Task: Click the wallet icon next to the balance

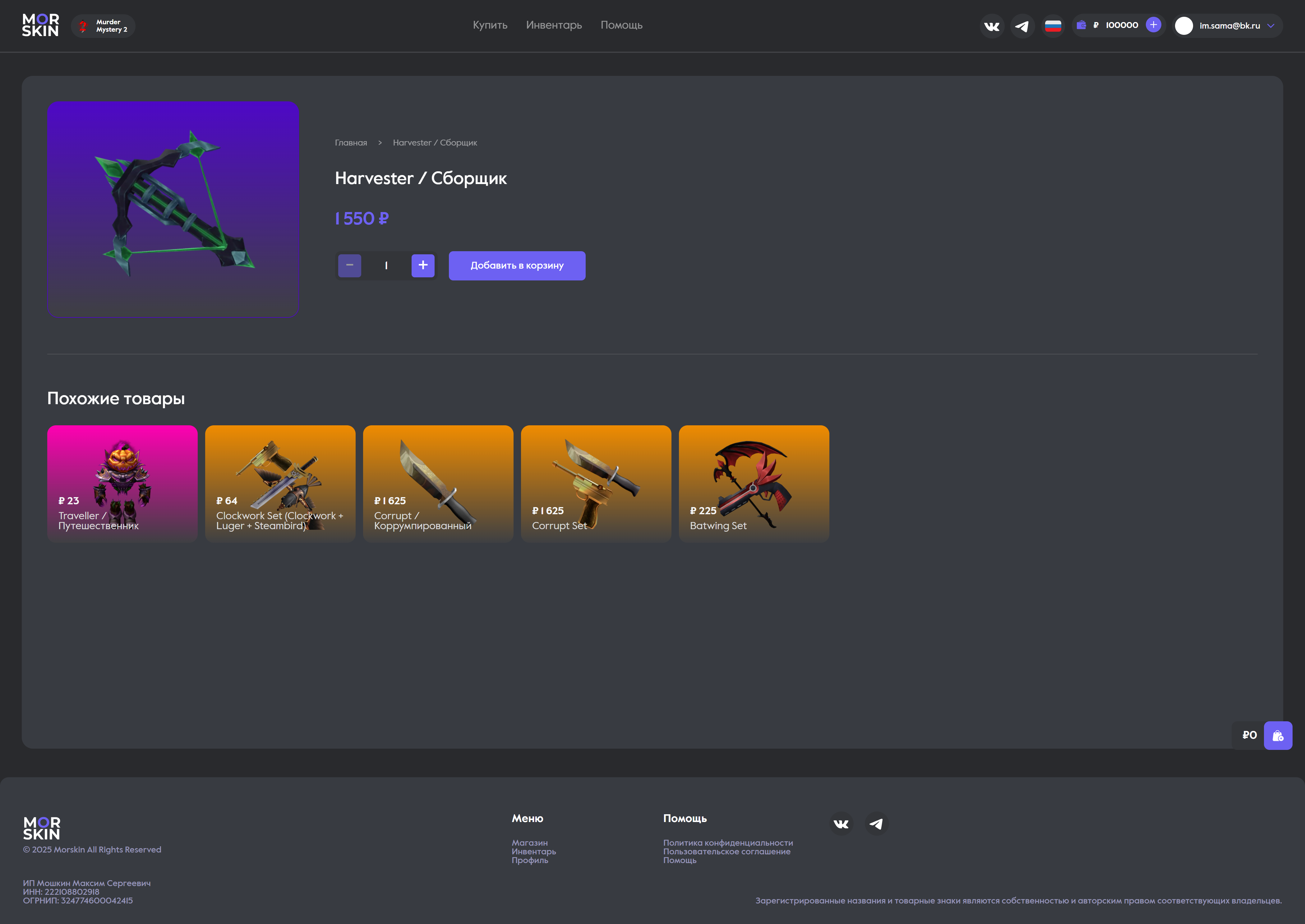Action: (1081, 25)
